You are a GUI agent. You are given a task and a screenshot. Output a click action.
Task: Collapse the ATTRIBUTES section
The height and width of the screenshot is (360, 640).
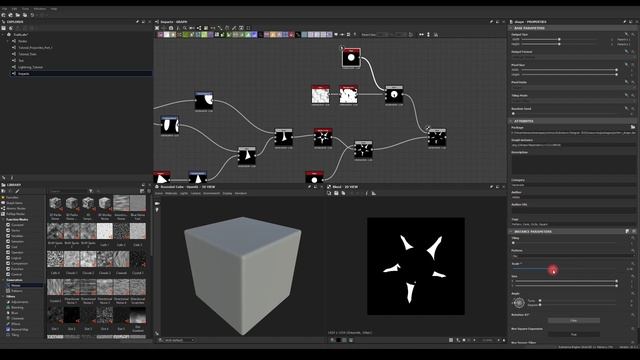(x=511, y=121)
